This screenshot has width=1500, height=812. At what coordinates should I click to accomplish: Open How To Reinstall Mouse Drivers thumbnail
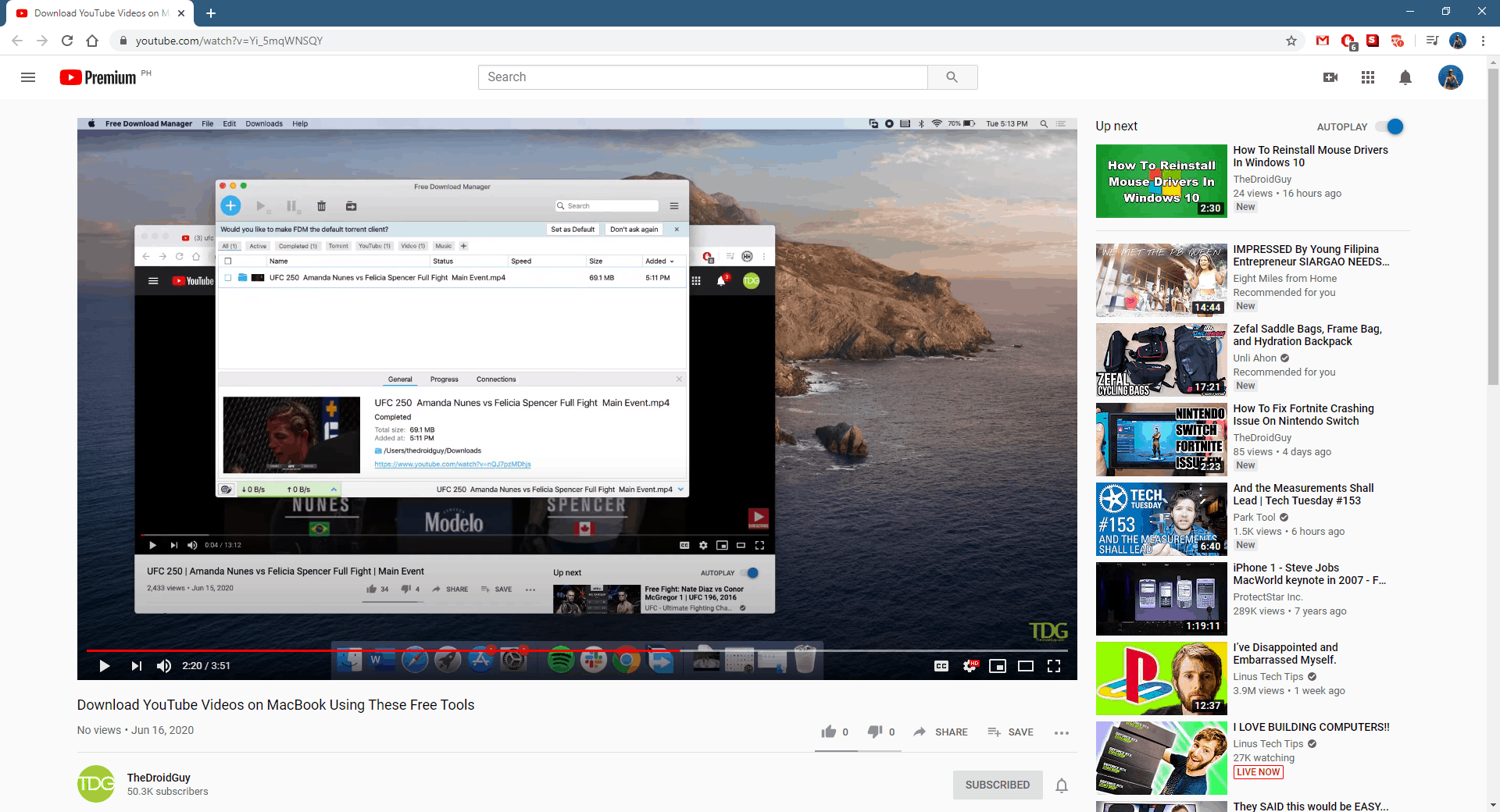1161,181
